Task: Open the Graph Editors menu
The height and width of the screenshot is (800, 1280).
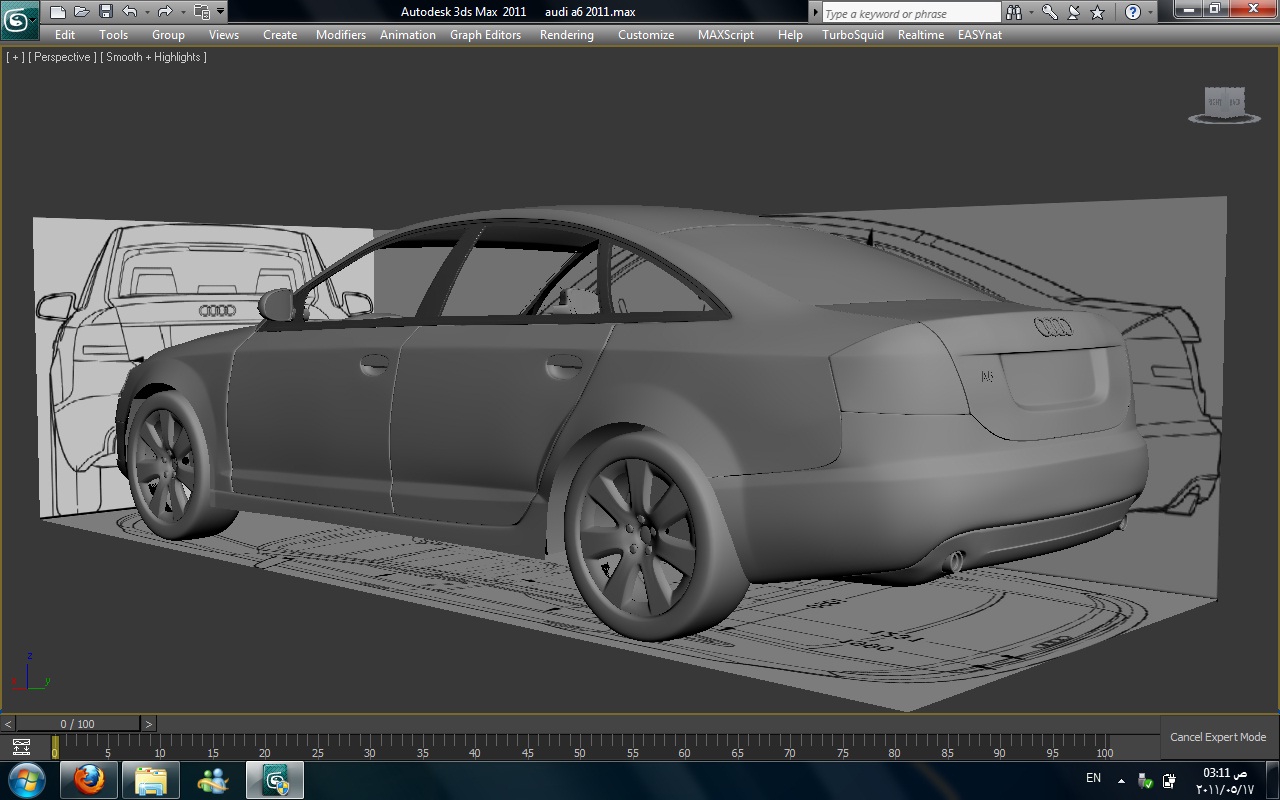Action: tap(485, 34)
